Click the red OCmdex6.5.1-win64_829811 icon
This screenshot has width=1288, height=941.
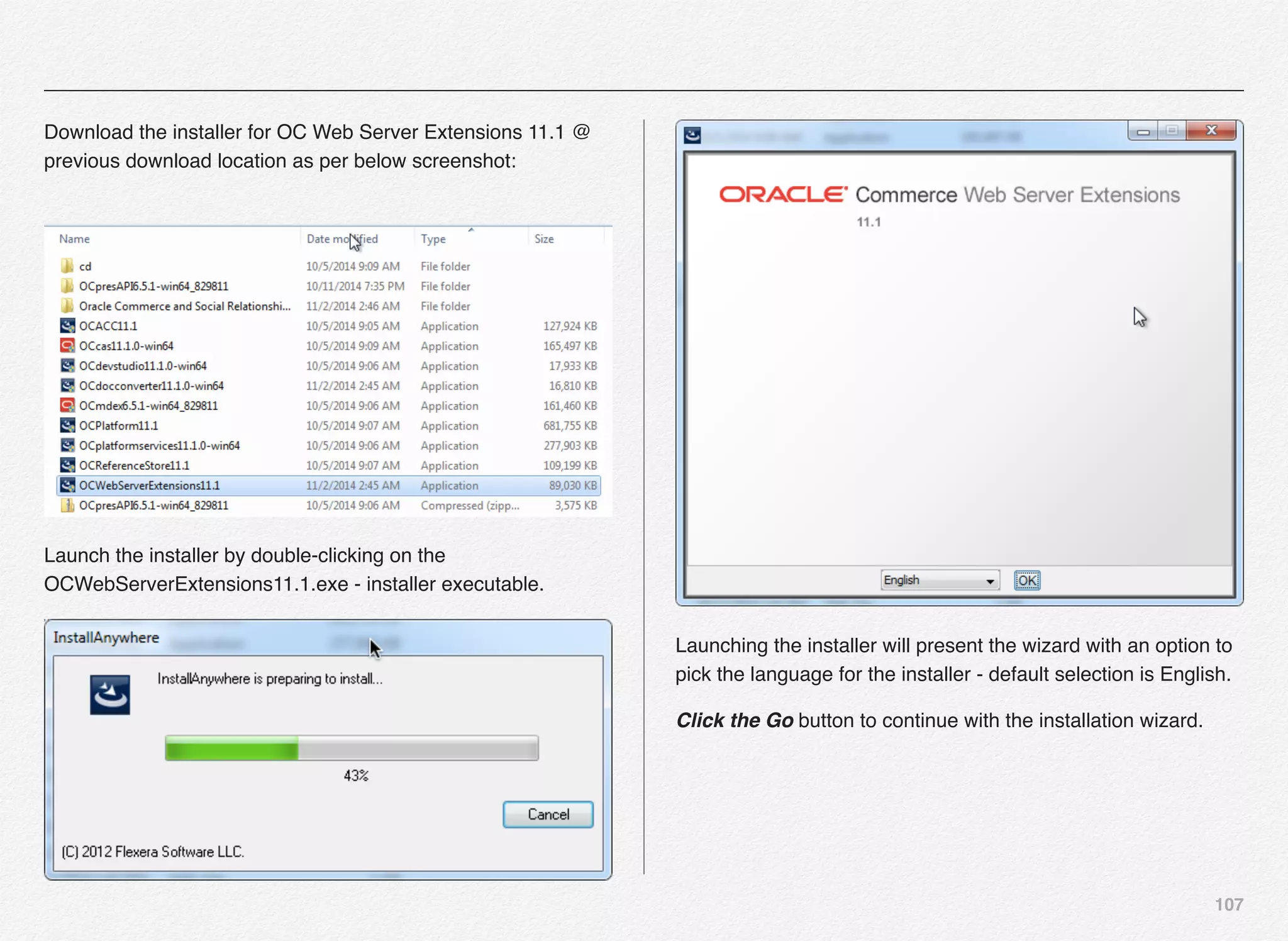click(x=67, y=406)
